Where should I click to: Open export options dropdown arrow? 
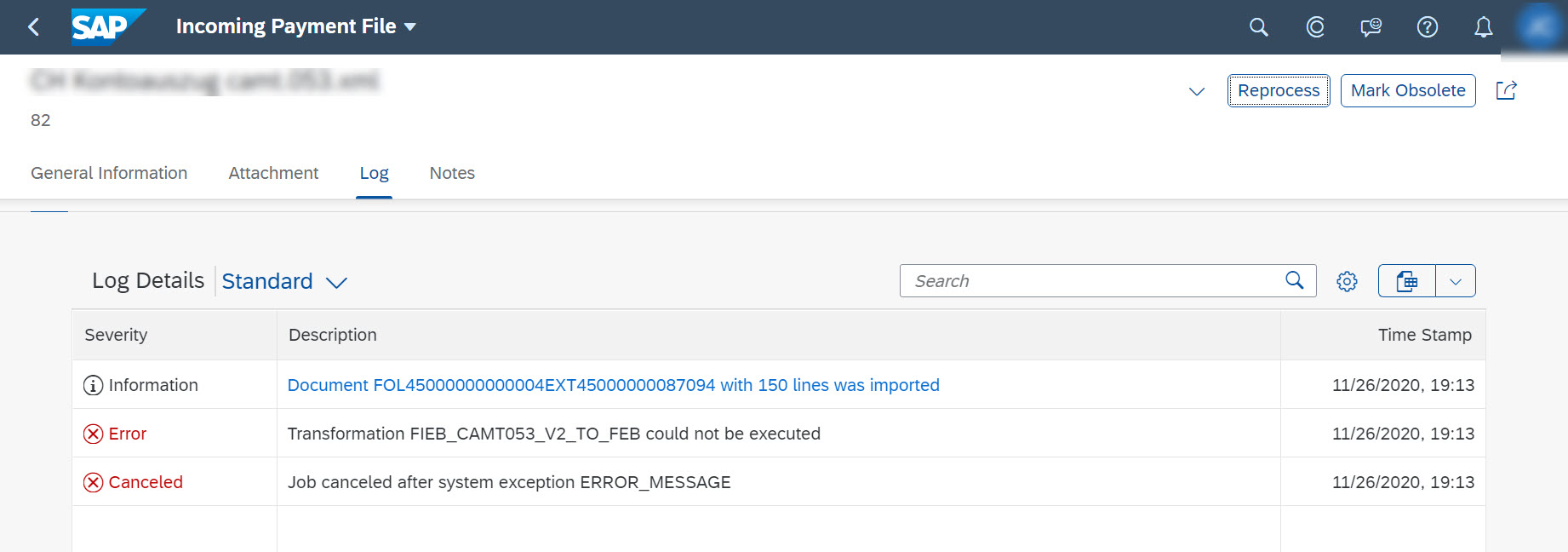(1456, 281)
